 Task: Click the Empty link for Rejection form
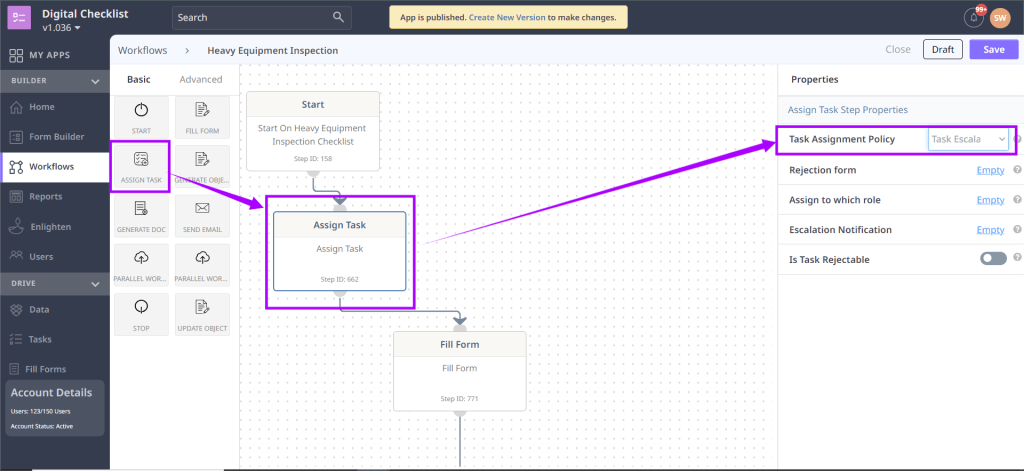point(990,170)
